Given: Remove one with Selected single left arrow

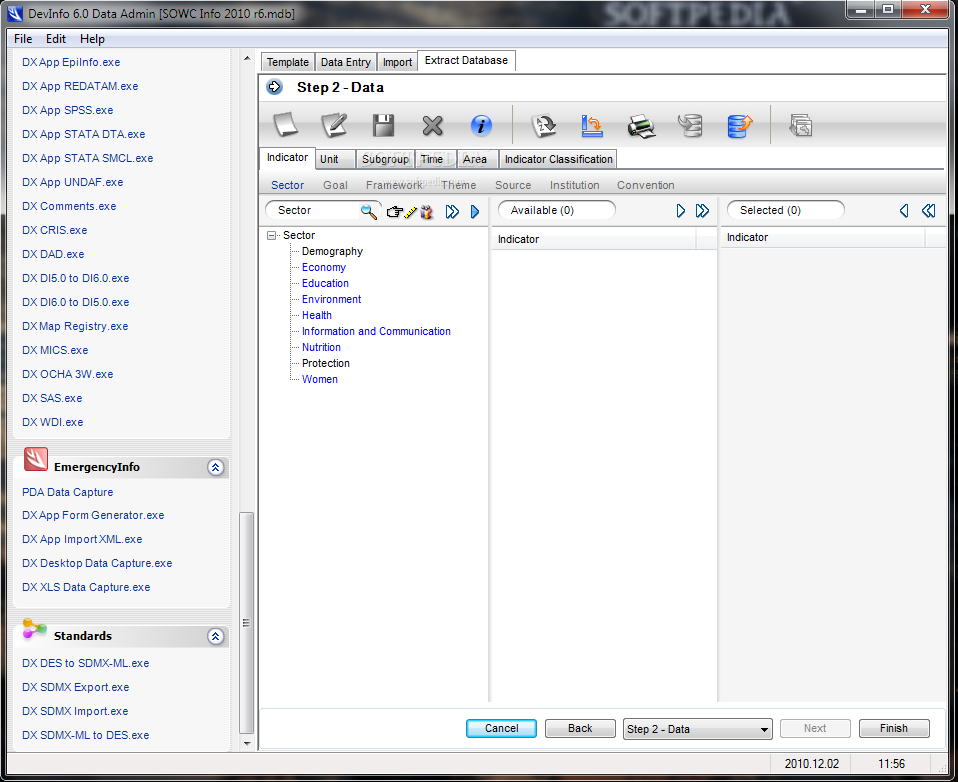Looking at the screenshot, I should [x=904, y=211].
